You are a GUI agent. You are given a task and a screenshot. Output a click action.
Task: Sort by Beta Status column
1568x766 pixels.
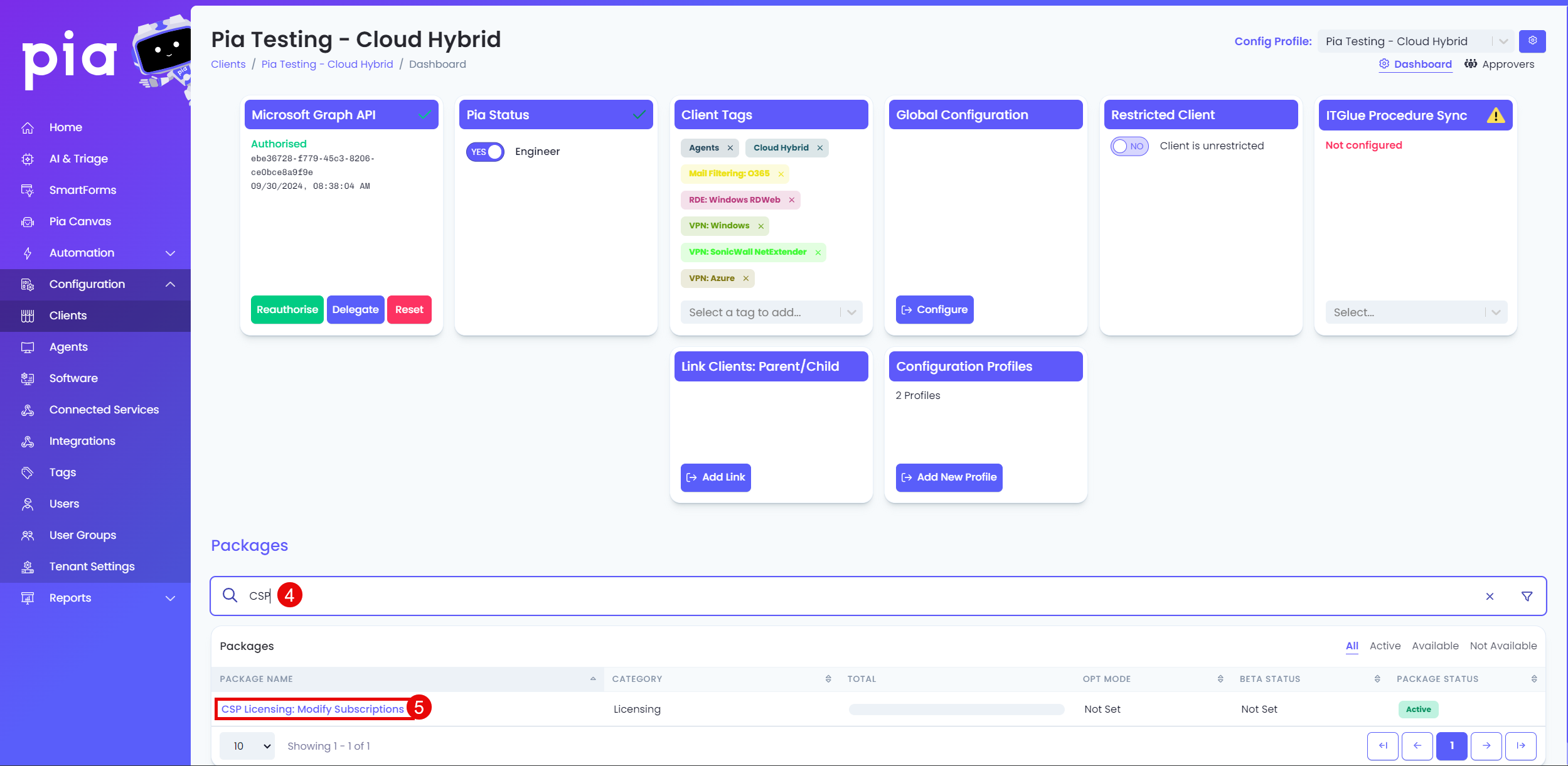point(1310,679)
